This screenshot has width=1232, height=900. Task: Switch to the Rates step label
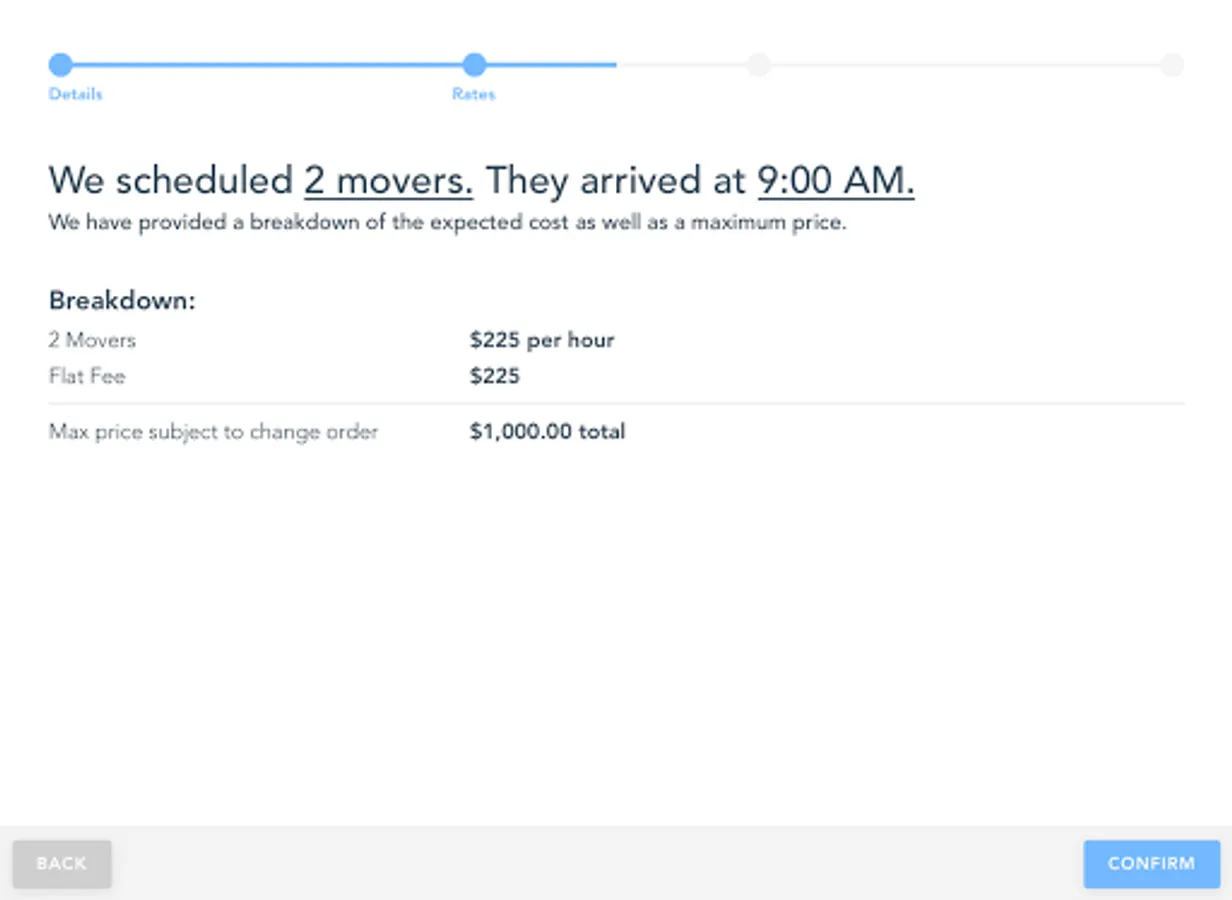pos(474,94)
